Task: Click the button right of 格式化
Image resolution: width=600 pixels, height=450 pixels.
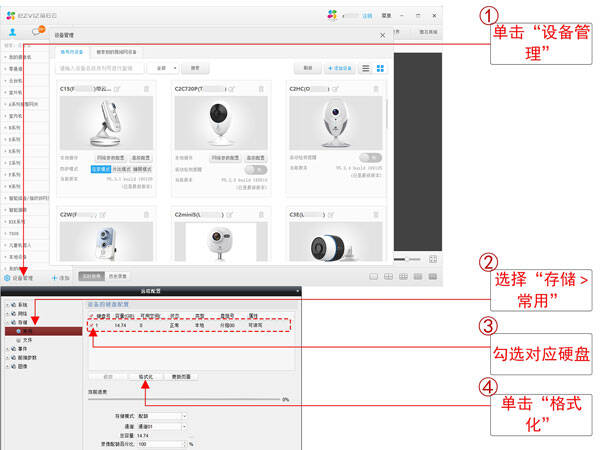Action: click(x=181, y=377)
